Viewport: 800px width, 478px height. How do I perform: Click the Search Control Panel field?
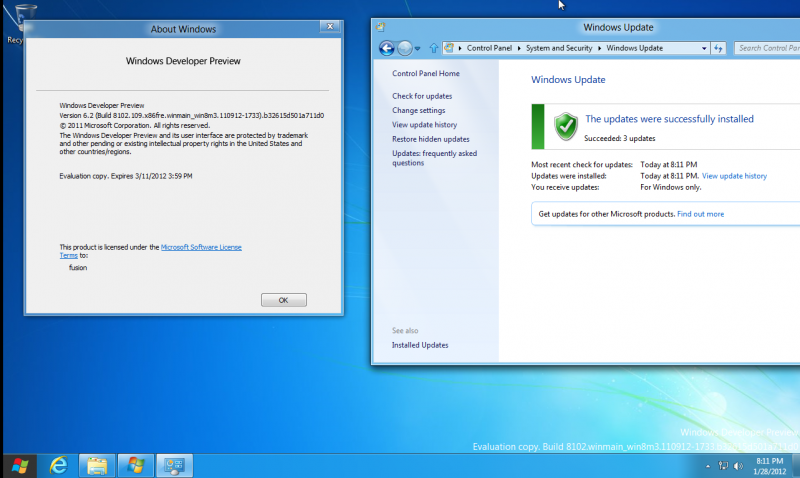click(767, 48)
